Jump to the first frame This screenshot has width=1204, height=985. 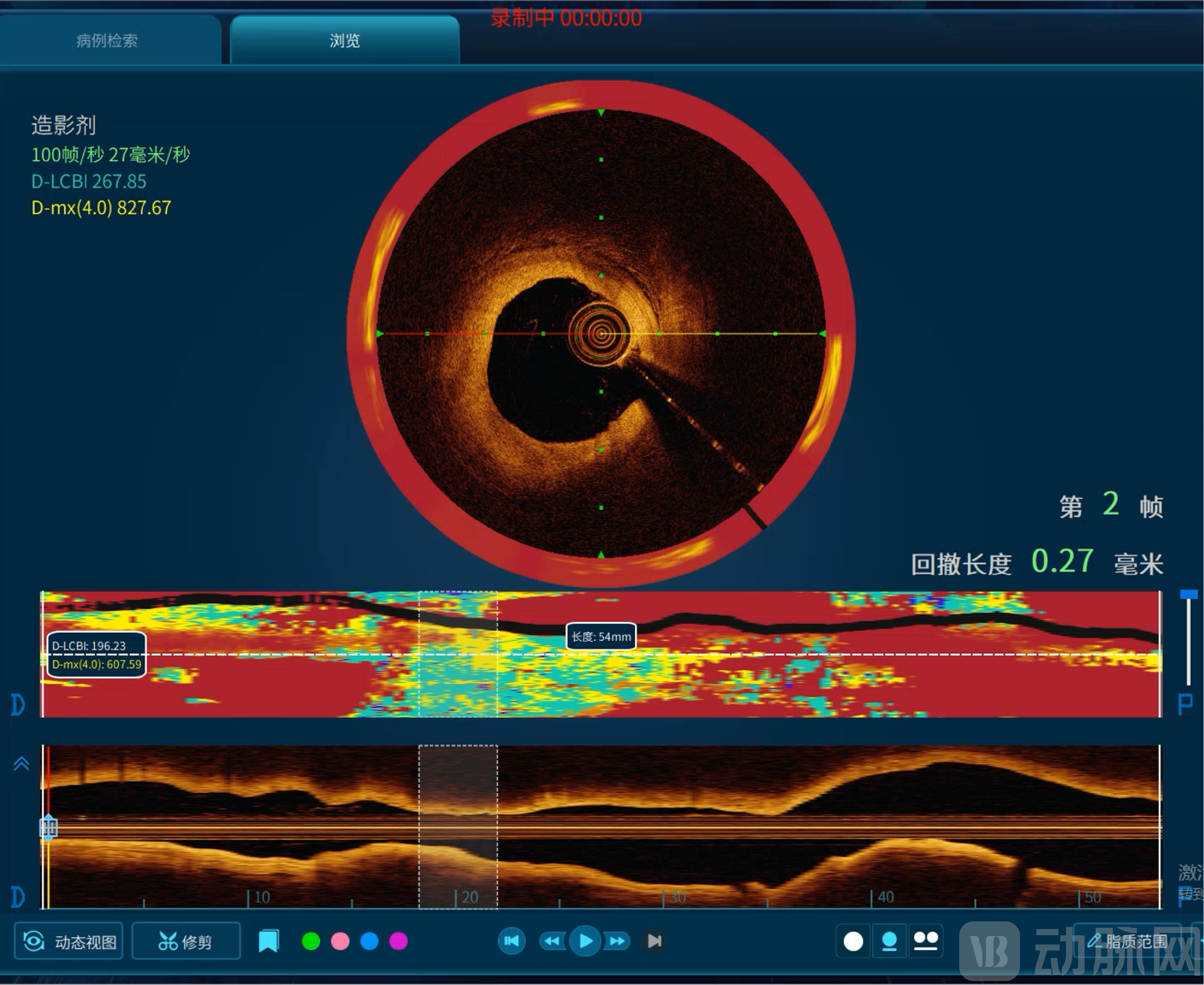(512, 941)
